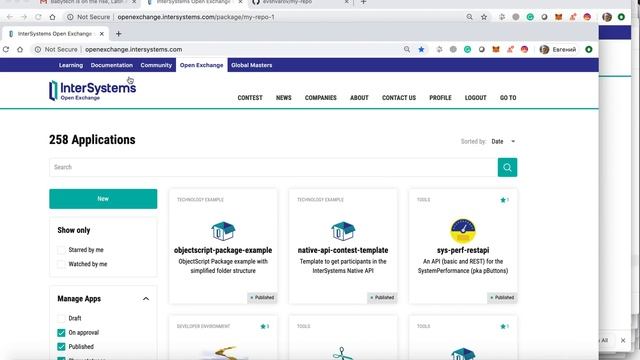
Task: Open the Documentation top bar tab
Action: [x=111, y=65]
